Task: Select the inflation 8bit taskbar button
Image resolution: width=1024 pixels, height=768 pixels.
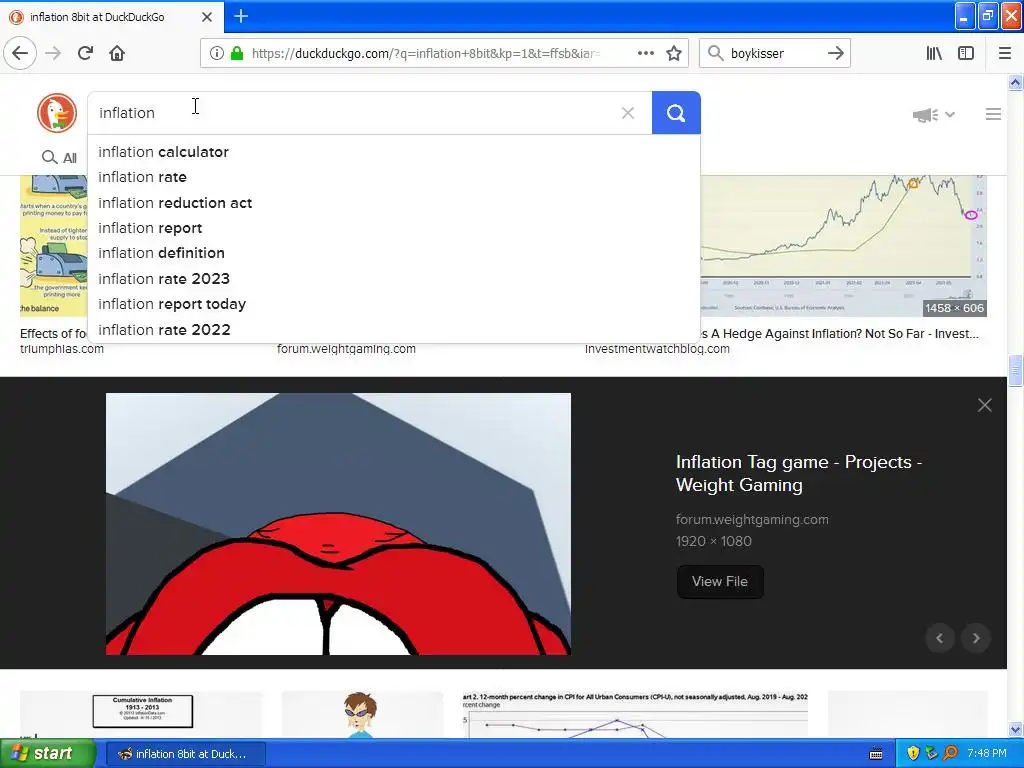Action: coord(185,754)
